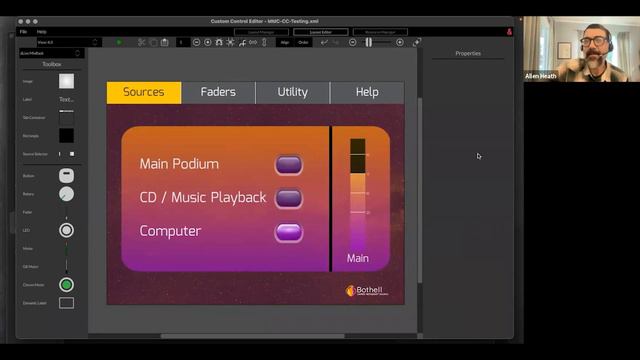Open the File menu

[23, 32]
